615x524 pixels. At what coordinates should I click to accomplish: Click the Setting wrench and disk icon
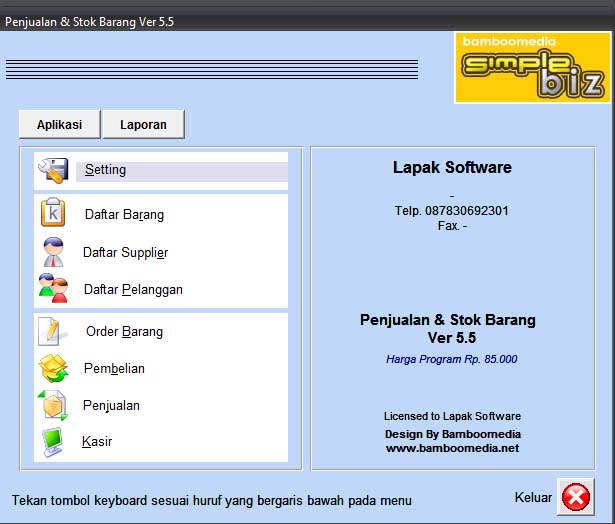point(53,170)
